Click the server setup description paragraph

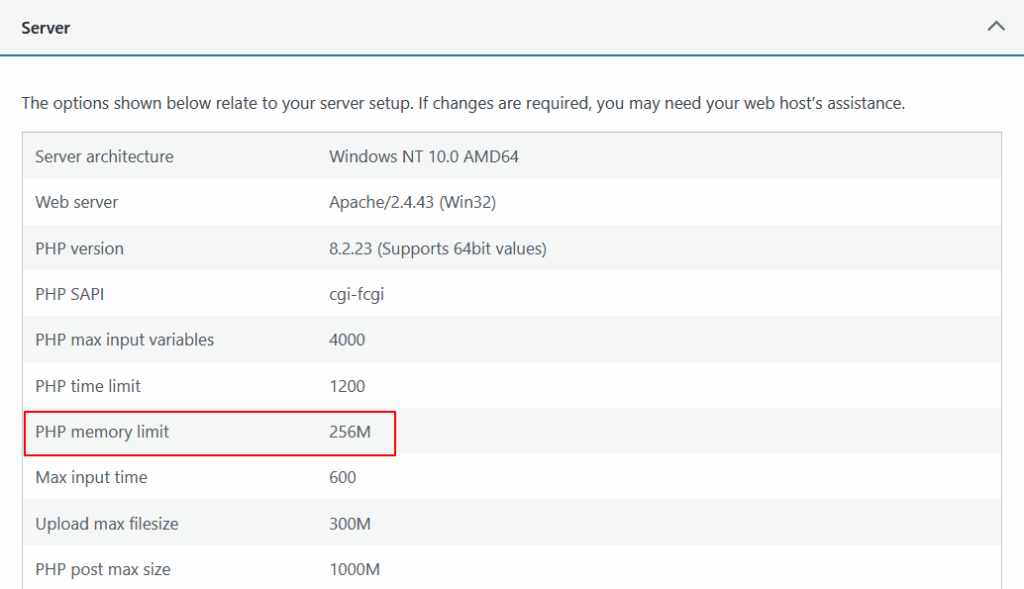point(463,103)
